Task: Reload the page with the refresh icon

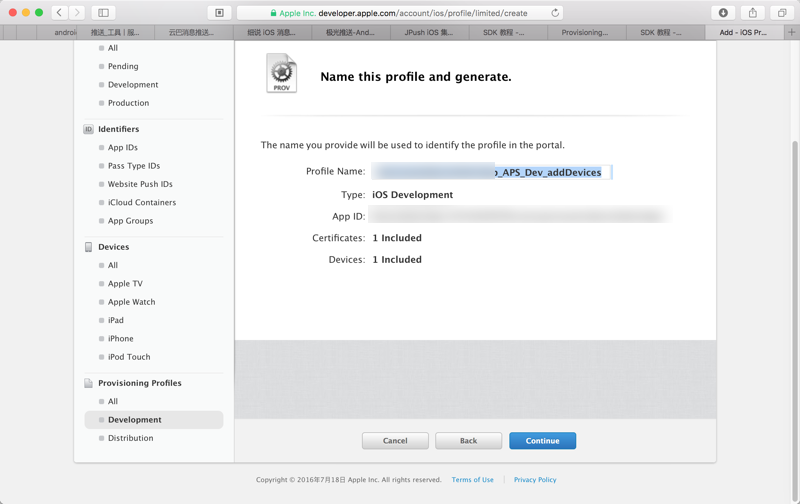Action: [555, 13]
